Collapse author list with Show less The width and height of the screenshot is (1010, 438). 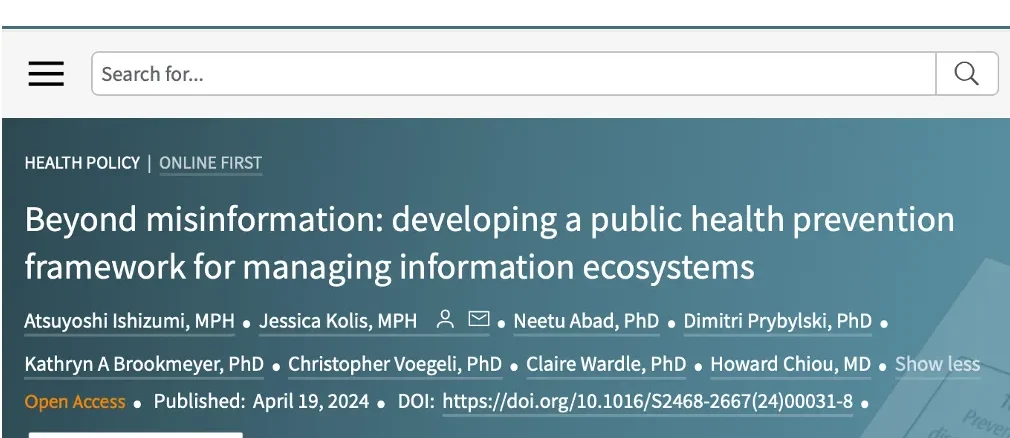pos(937,364)
